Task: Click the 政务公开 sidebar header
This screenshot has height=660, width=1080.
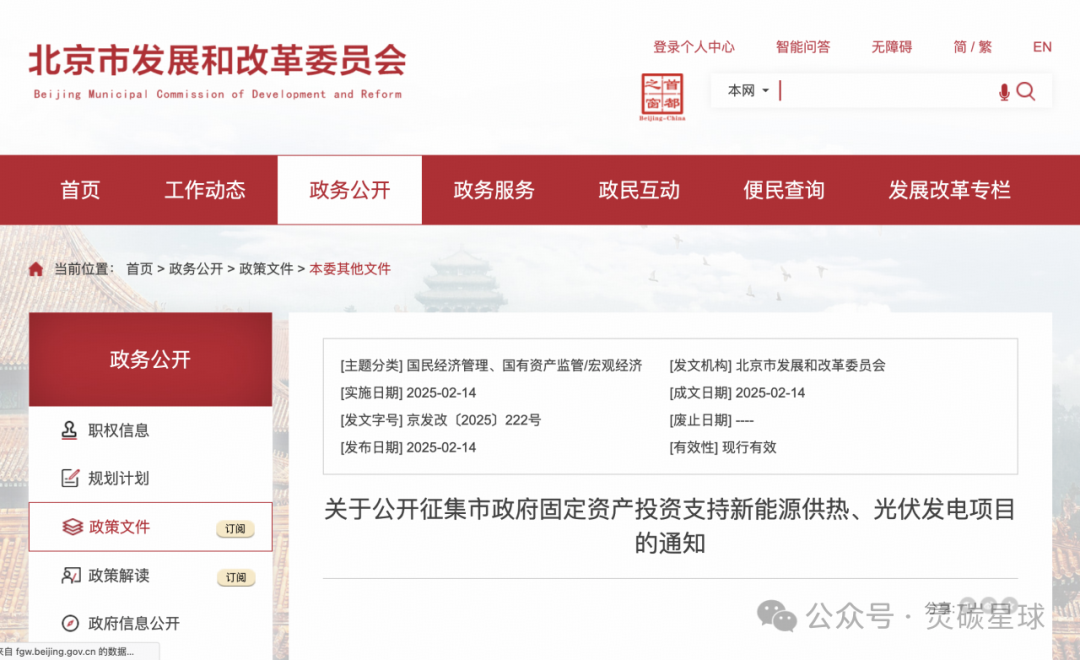Action: click(x=150, y=359)
